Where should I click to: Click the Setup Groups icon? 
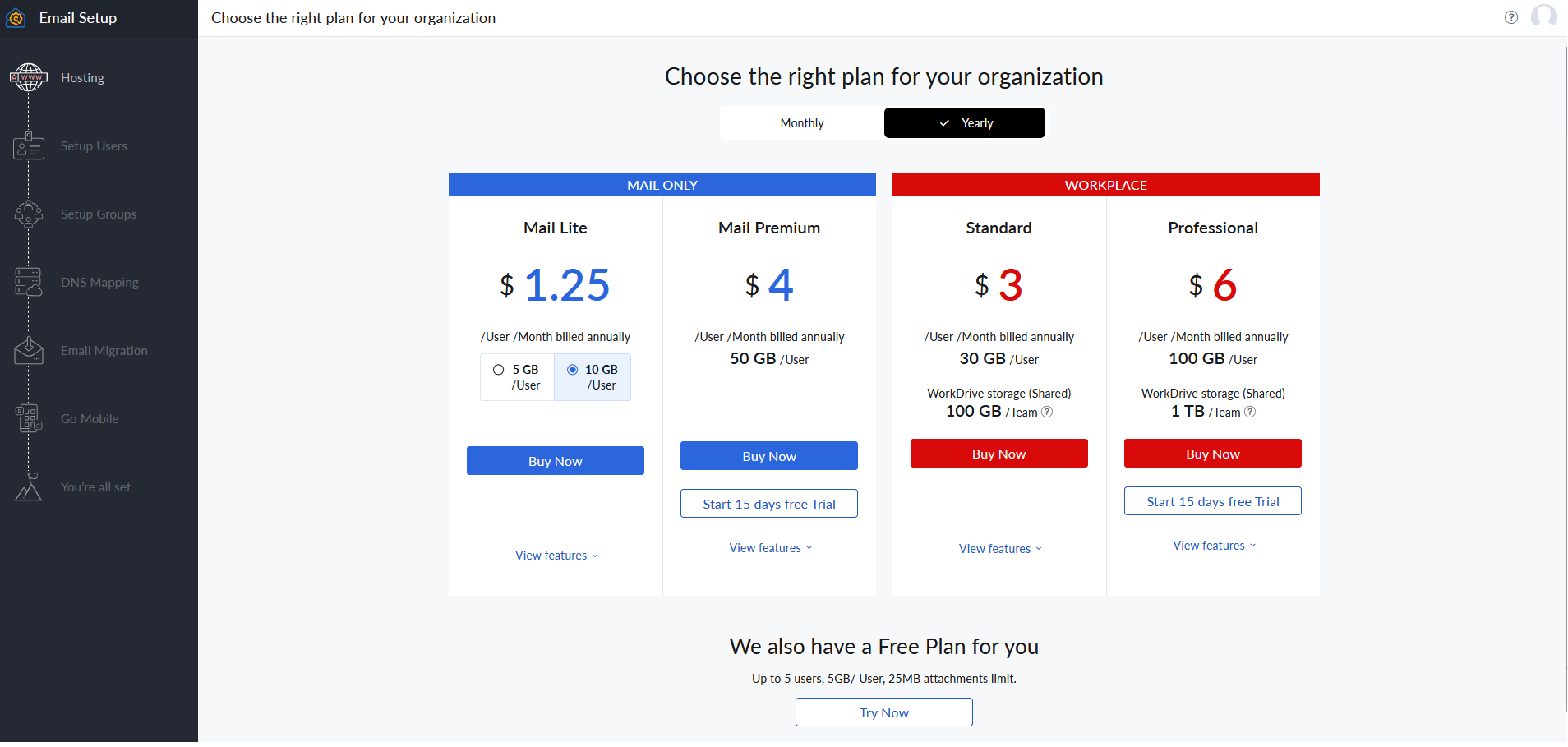click(29, 214)
